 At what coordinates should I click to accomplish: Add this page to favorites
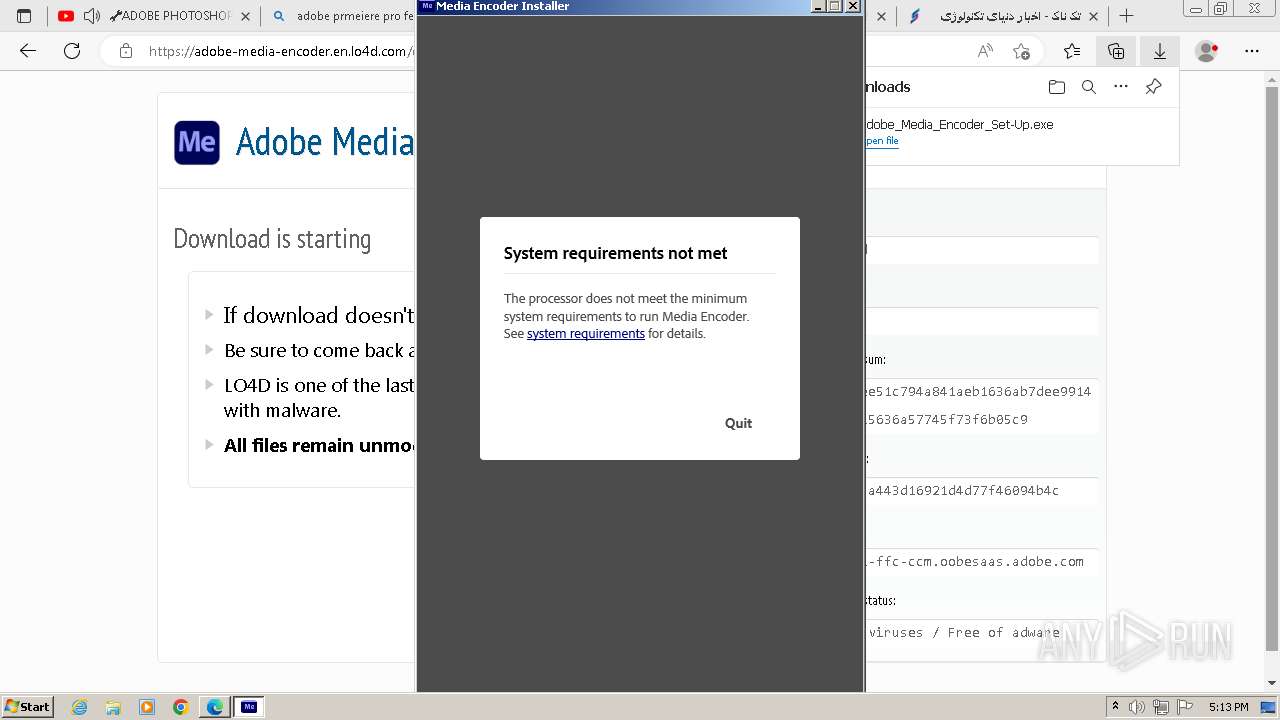1021,51
